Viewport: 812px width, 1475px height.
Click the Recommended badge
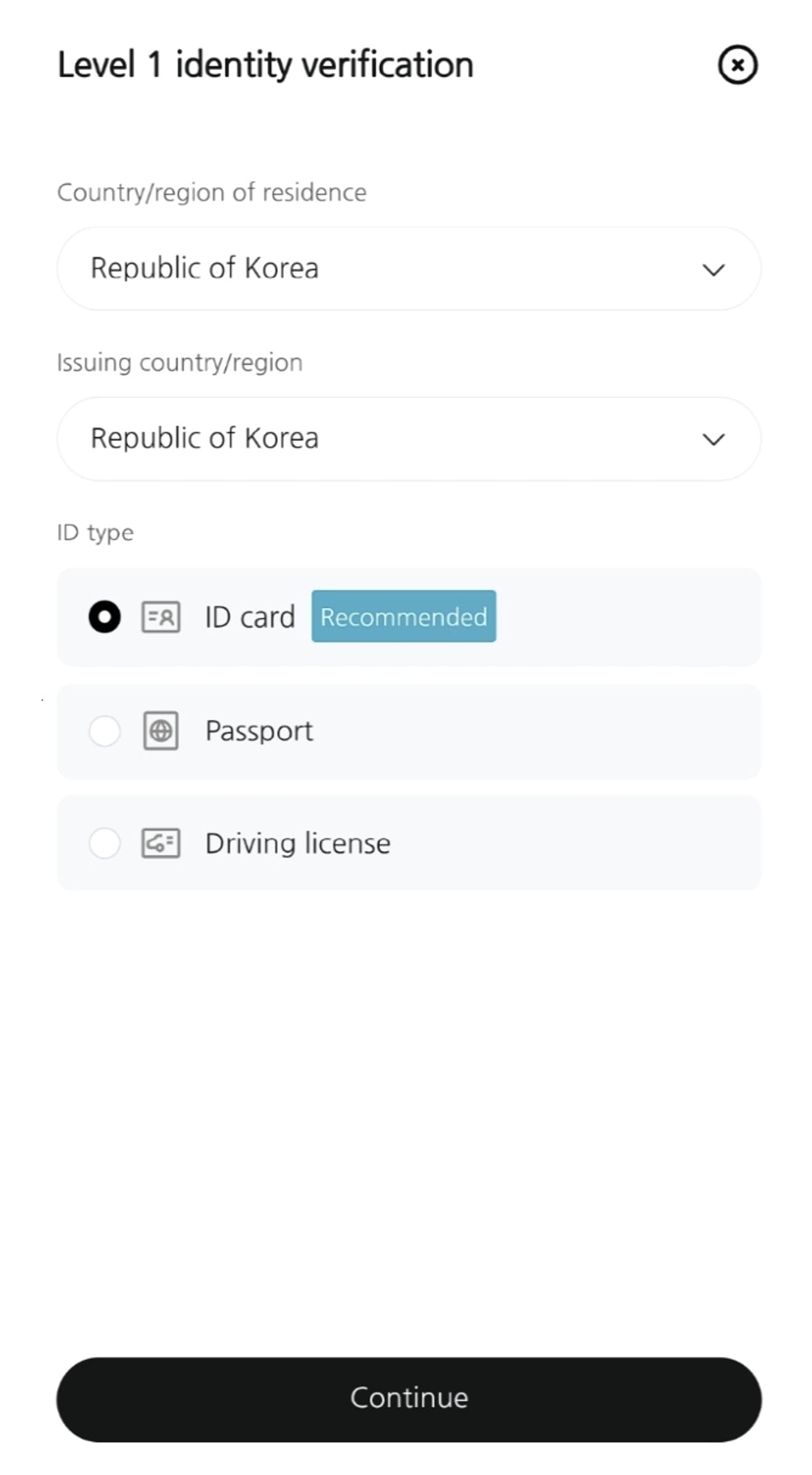(404, 617)
